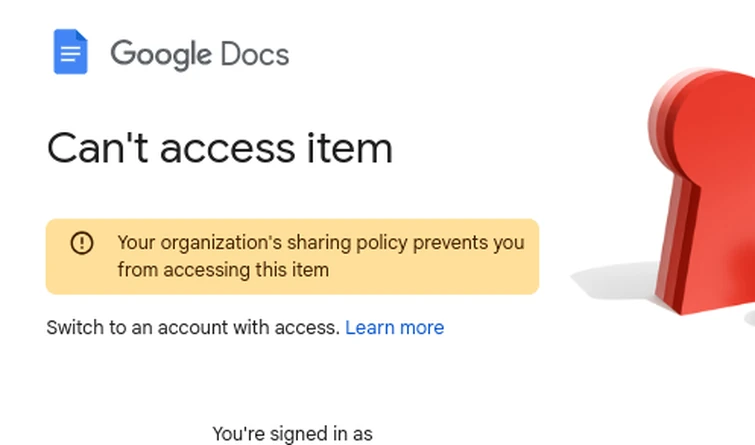This screenshot has height=445, width=755.
Task: Click "from accessing this item" banner line
Action: pyautogui.click(x=223, y=269)
